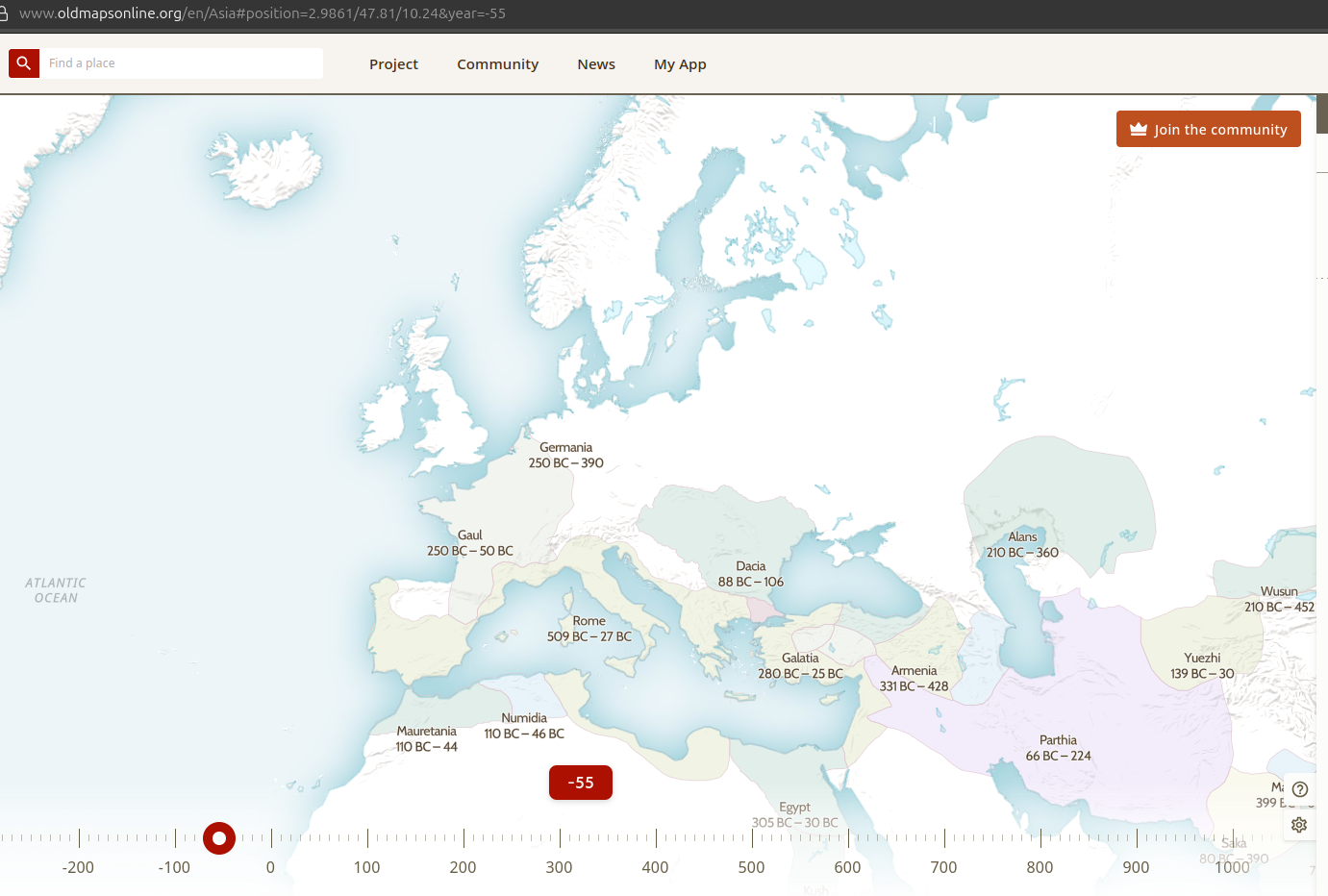1328x896 pixels.
Task: Jump to year 900 on timeline
Action: point(1136,867)
